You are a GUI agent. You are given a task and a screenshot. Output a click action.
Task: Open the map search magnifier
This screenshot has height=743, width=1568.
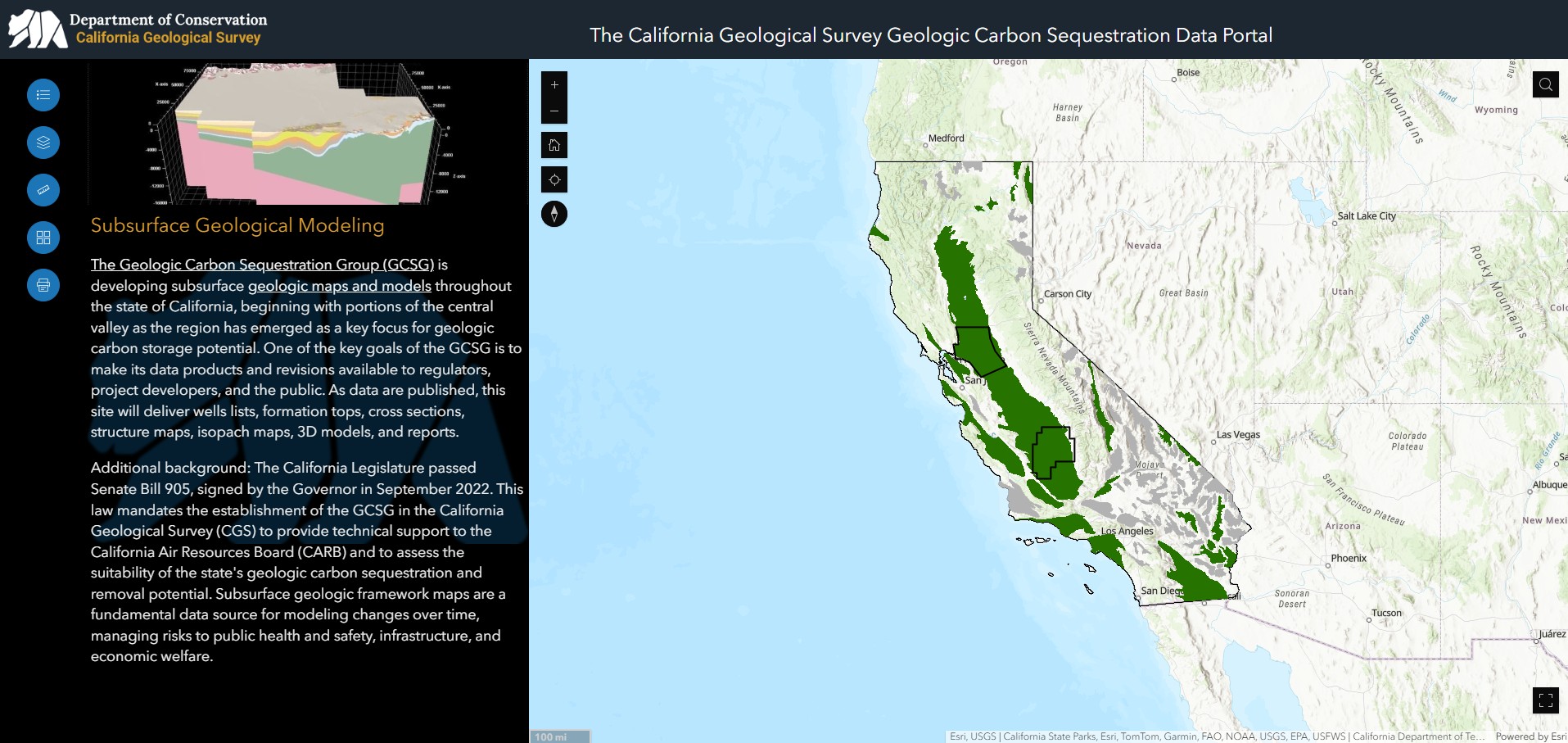point(1545,84)
